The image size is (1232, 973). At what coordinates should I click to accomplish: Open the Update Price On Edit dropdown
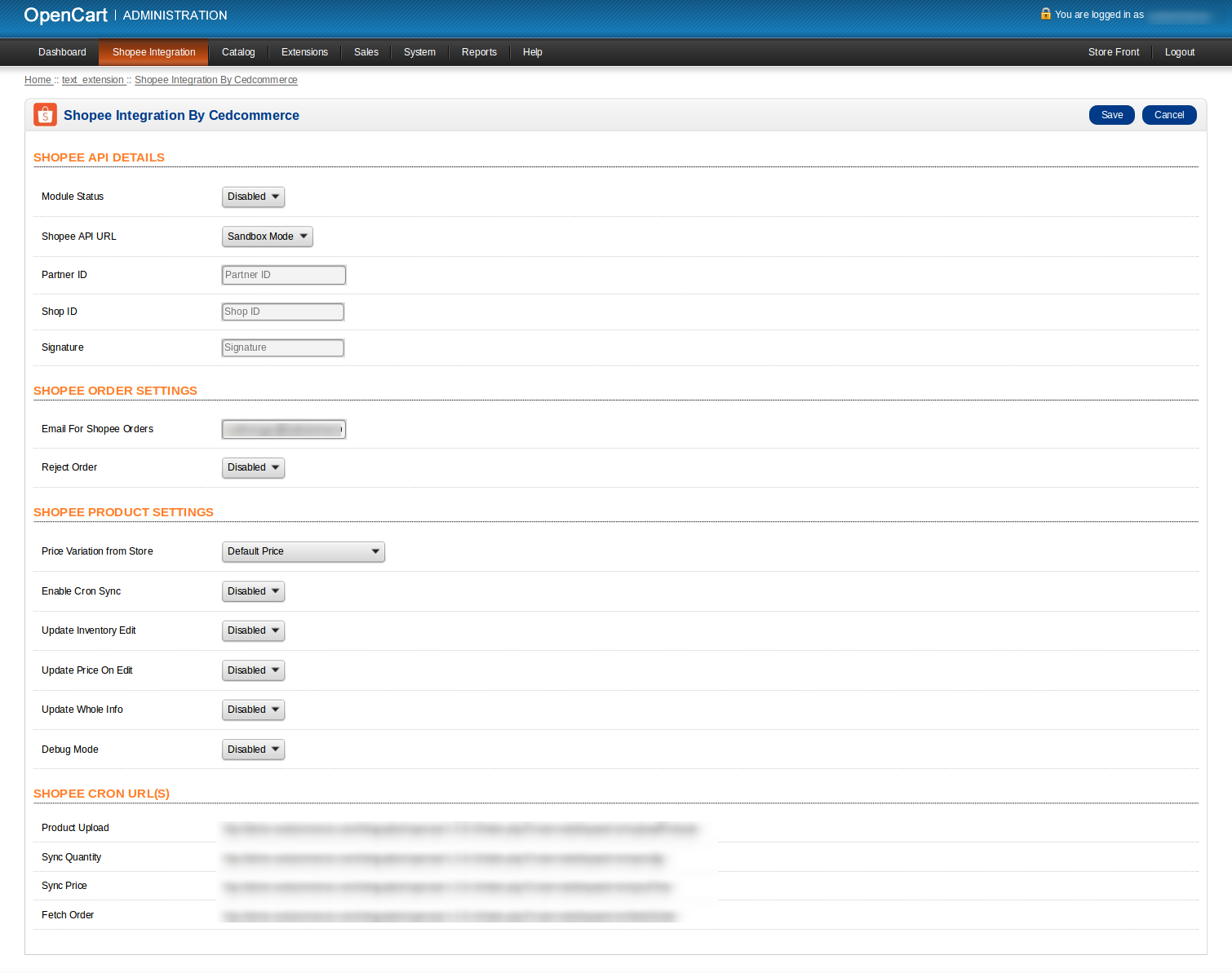coord(253,670)
